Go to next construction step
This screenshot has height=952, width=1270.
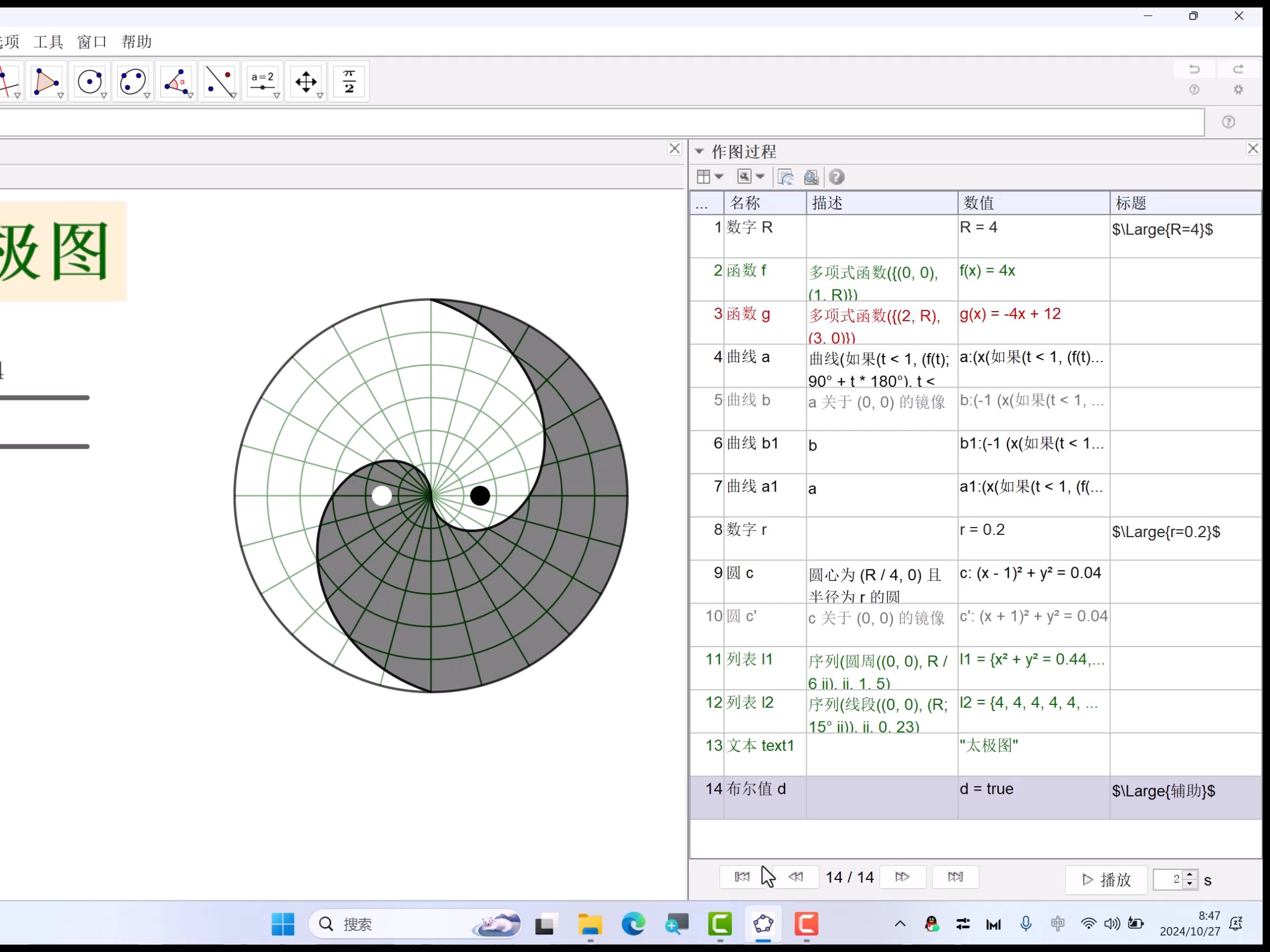click(902, 877)
